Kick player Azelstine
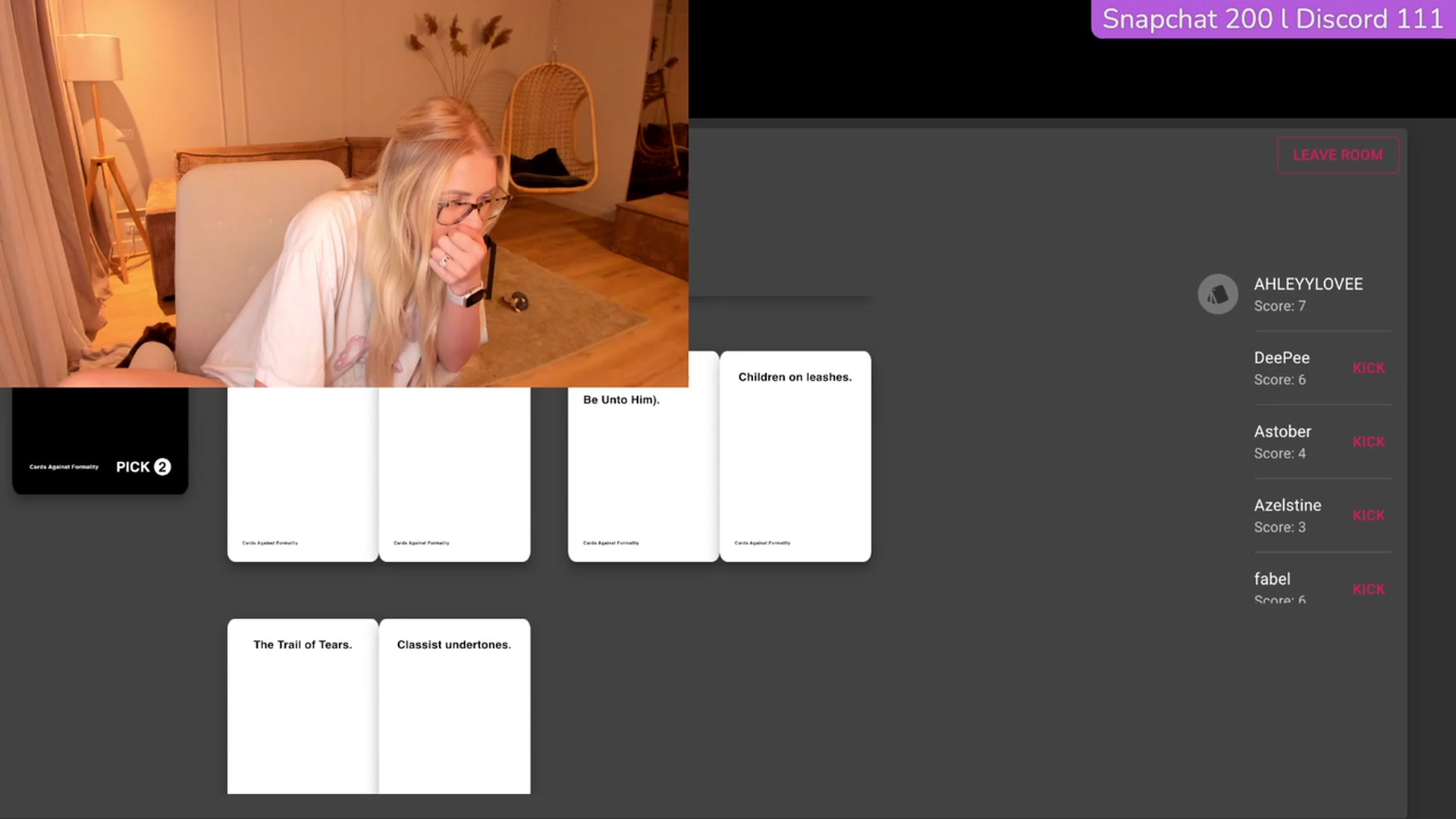This screenshot has height=819, width=1456. pos(1369,515)
